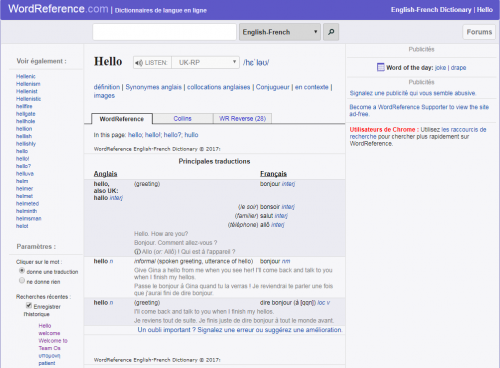Open the UK-RP accent dropdown
Image resolution: width=500 pixels, height=368 pixels.
205,63
